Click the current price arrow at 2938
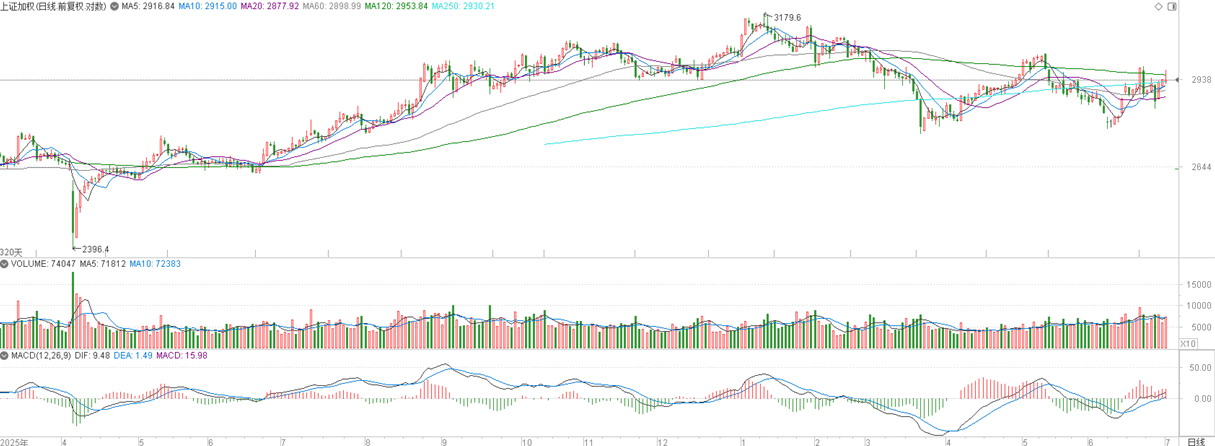The image size is (1215, 446). point(1179,79)
